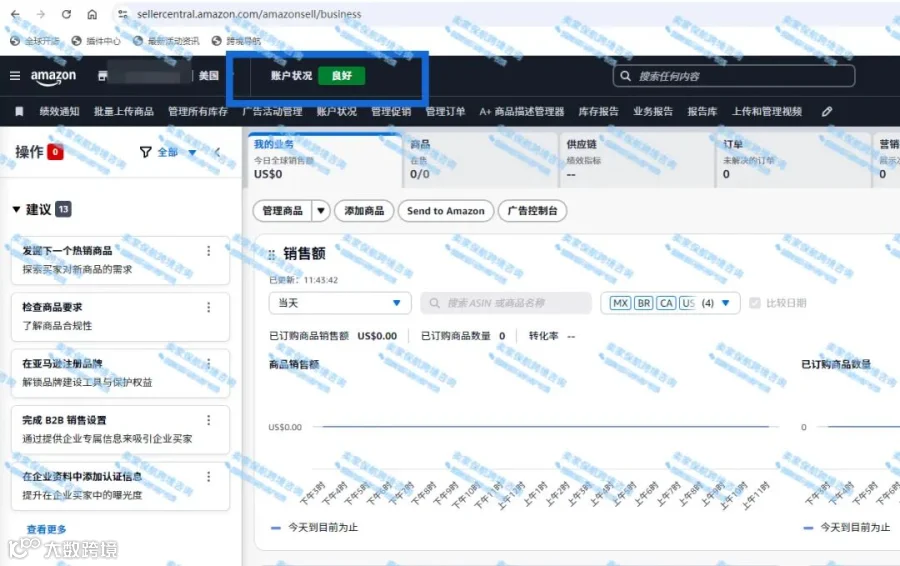Screen dimensions: 900x566
Task: Open options menu for 完成 B2B 销售设置 card
Action: click(x=208, y=420)
